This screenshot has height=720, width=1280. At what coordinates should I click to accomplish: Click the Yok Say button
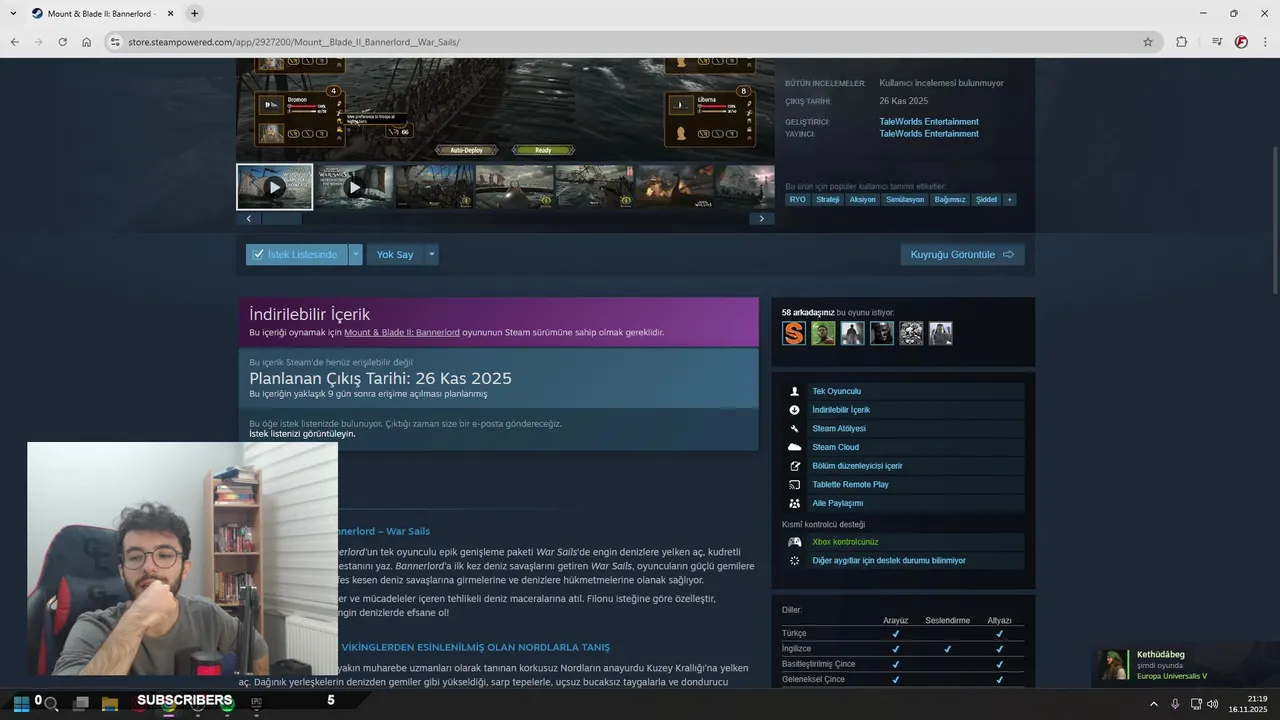coord(395,254)
